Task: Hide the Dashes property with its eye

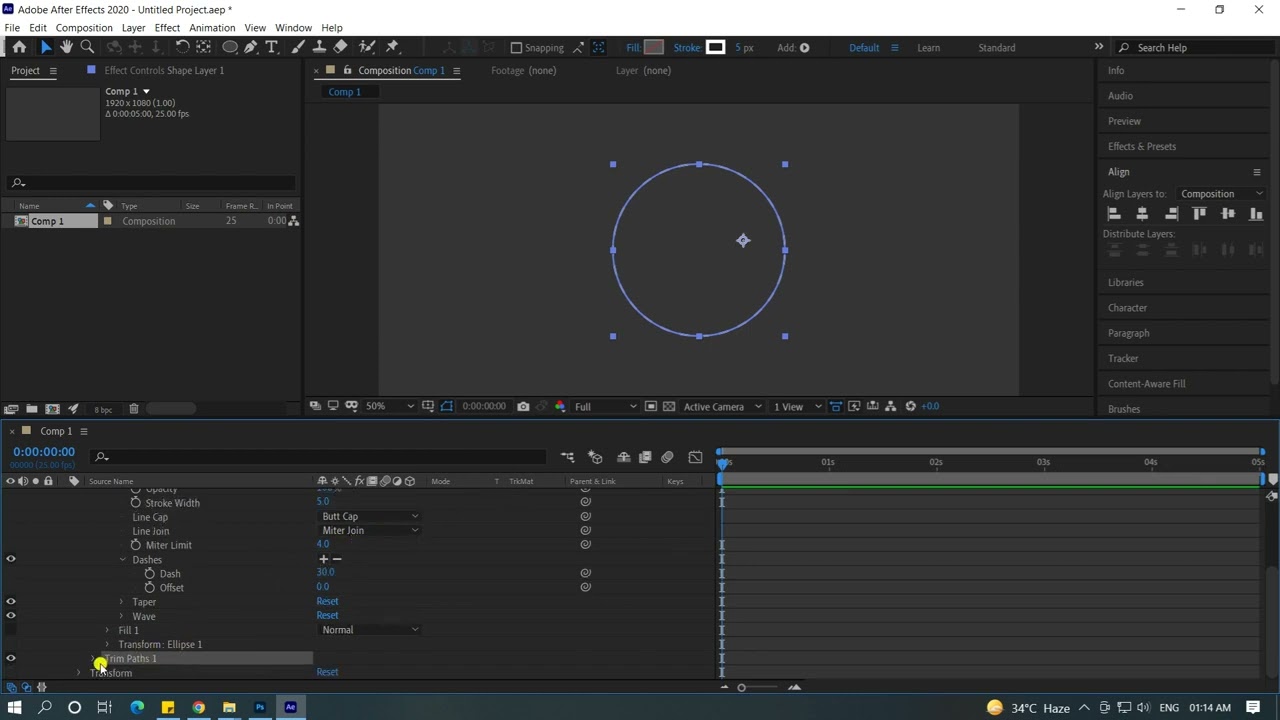Action: click(11, 559)
